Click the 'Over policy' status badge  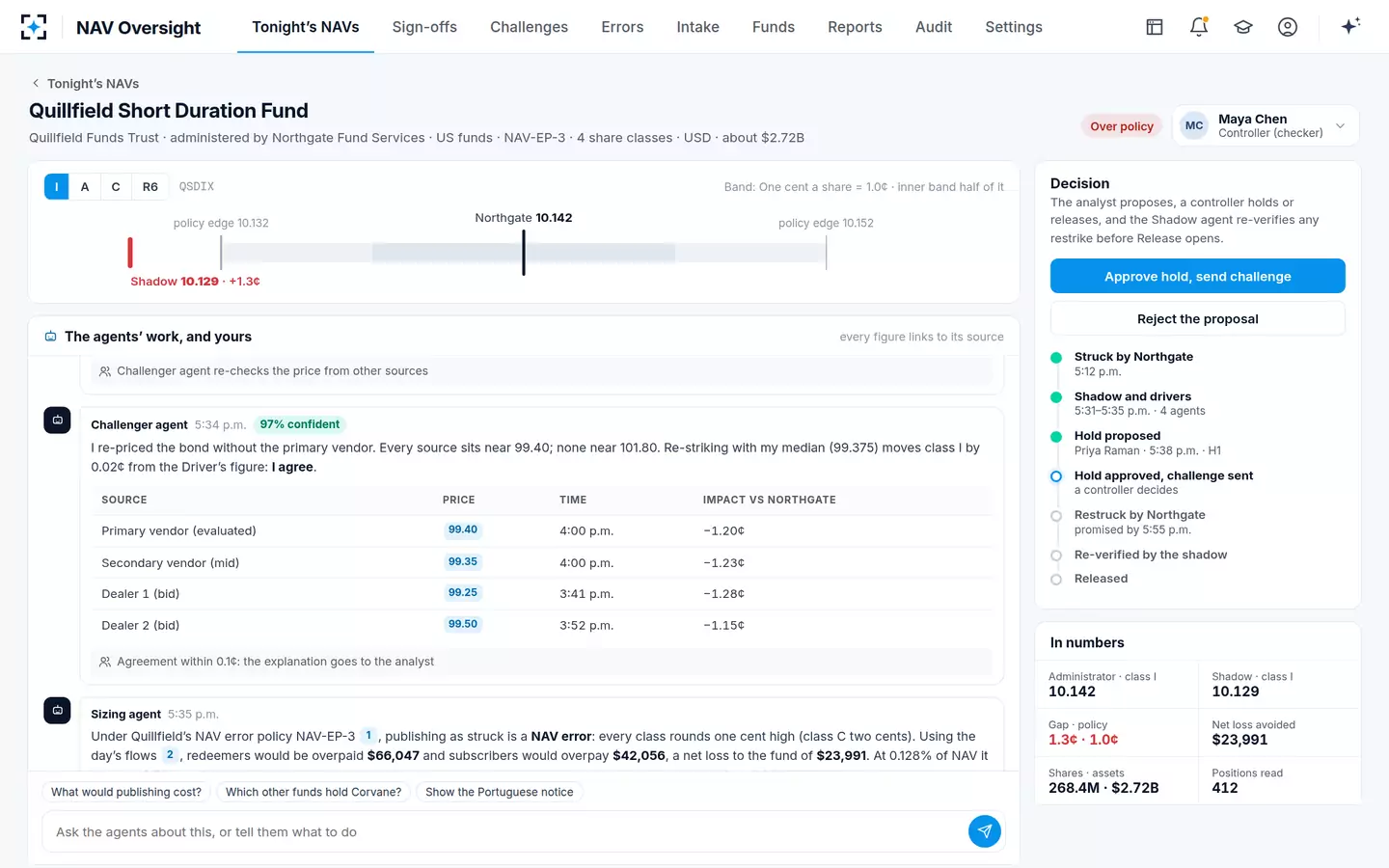click(1122, 126)
